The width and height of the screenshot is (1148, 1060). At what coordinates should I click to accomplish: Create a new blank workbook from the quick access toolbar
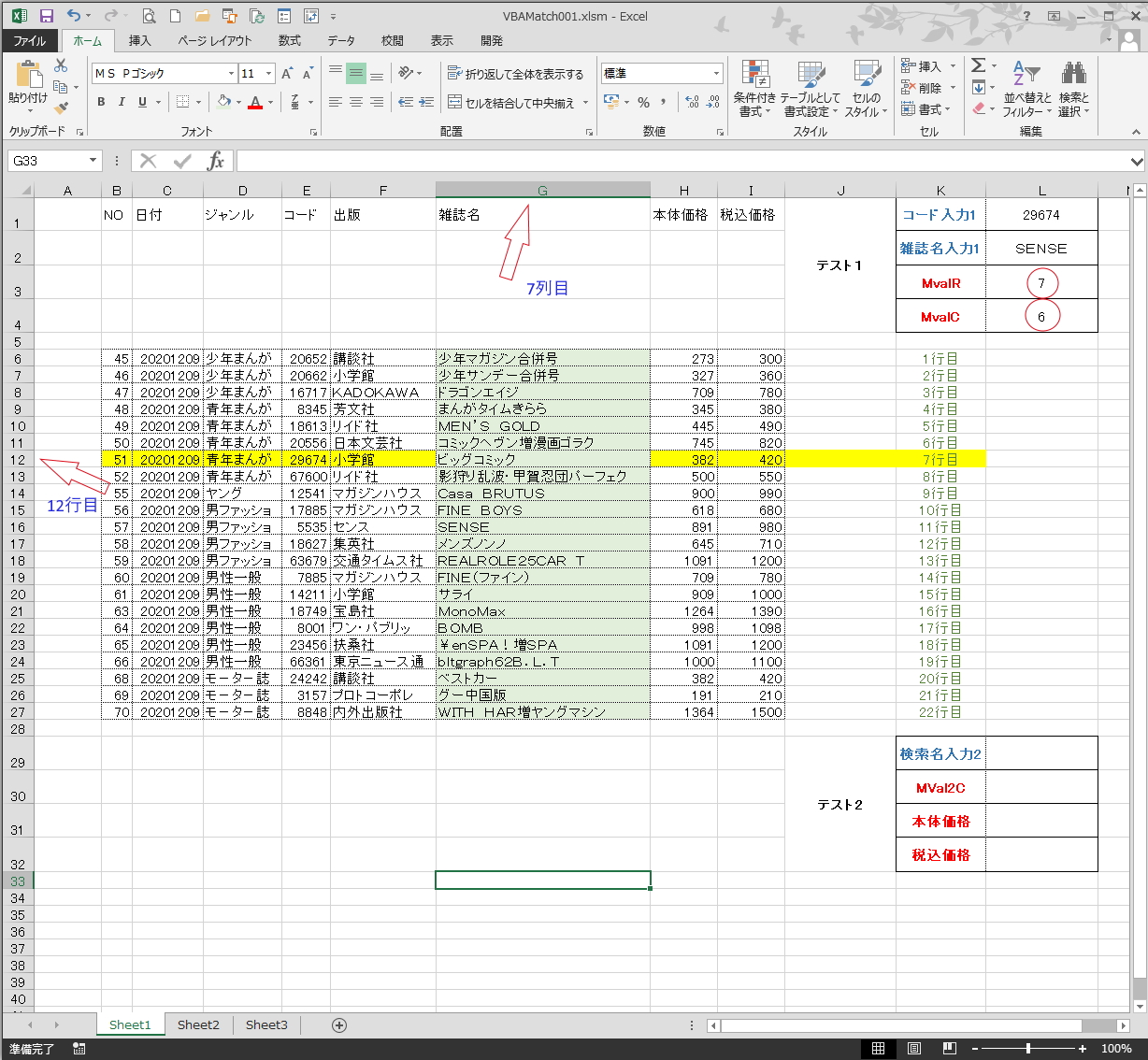point(176,16)
